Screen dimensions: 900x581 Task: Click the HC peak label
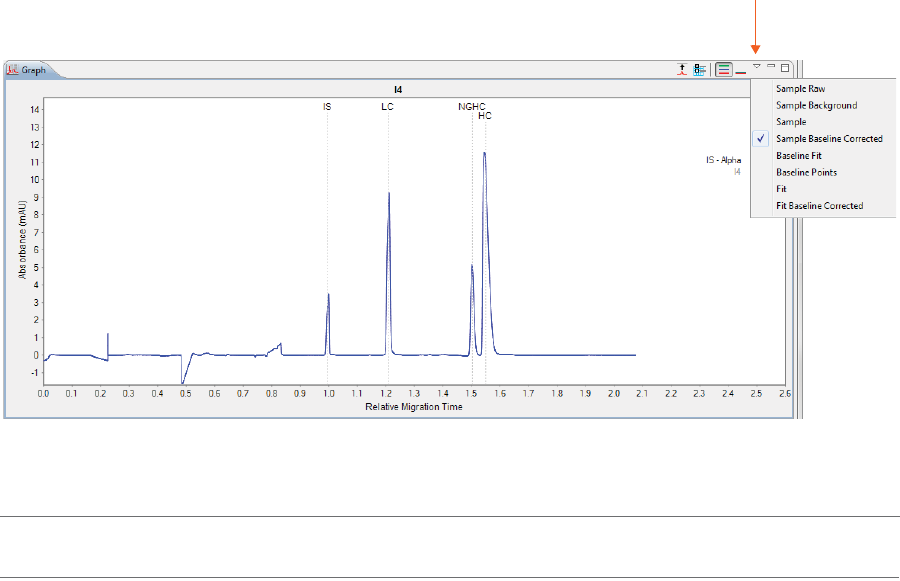485,116
